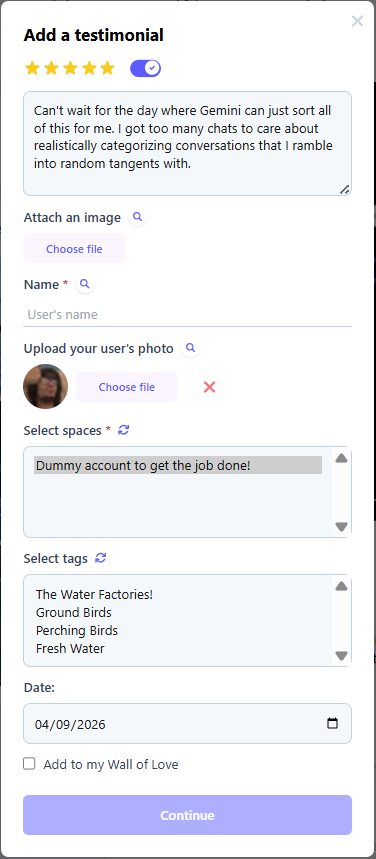Click the tags list's down scroll arrow
376x859 pixels.
point(341,655)
